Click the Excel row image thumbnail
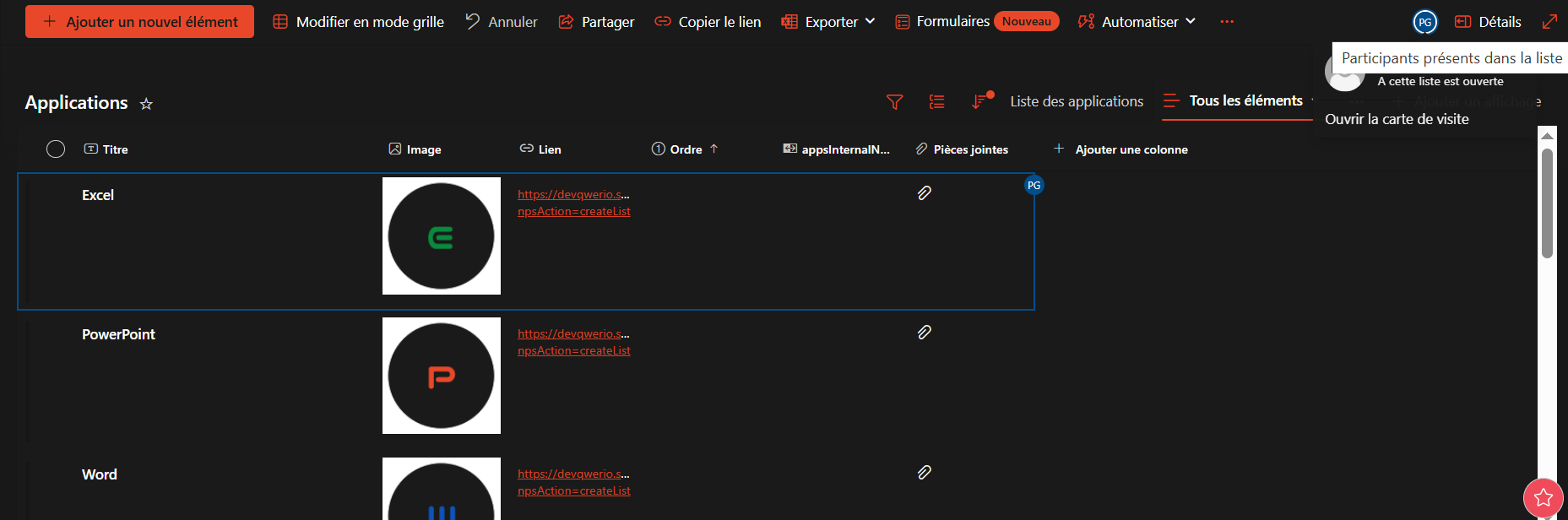This screenshot has width=1568, height=520. click(x=442, y=236)
